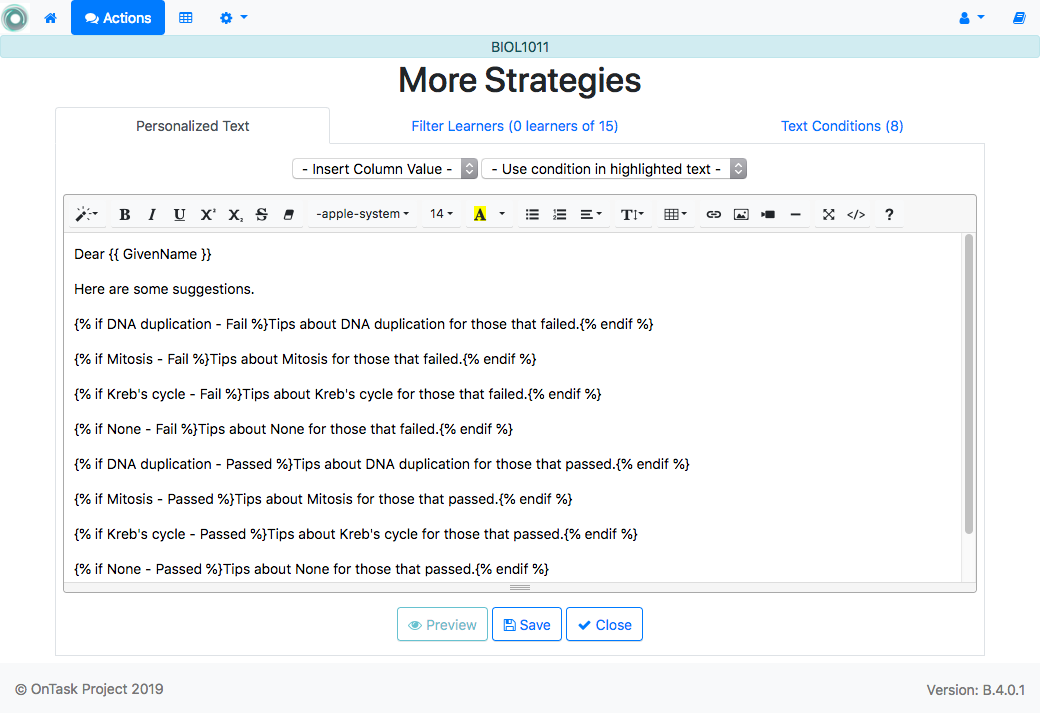This screenshot has width=1040, height=713.
Task: Click the None - Passed condition line
Action: coord(312,569)
